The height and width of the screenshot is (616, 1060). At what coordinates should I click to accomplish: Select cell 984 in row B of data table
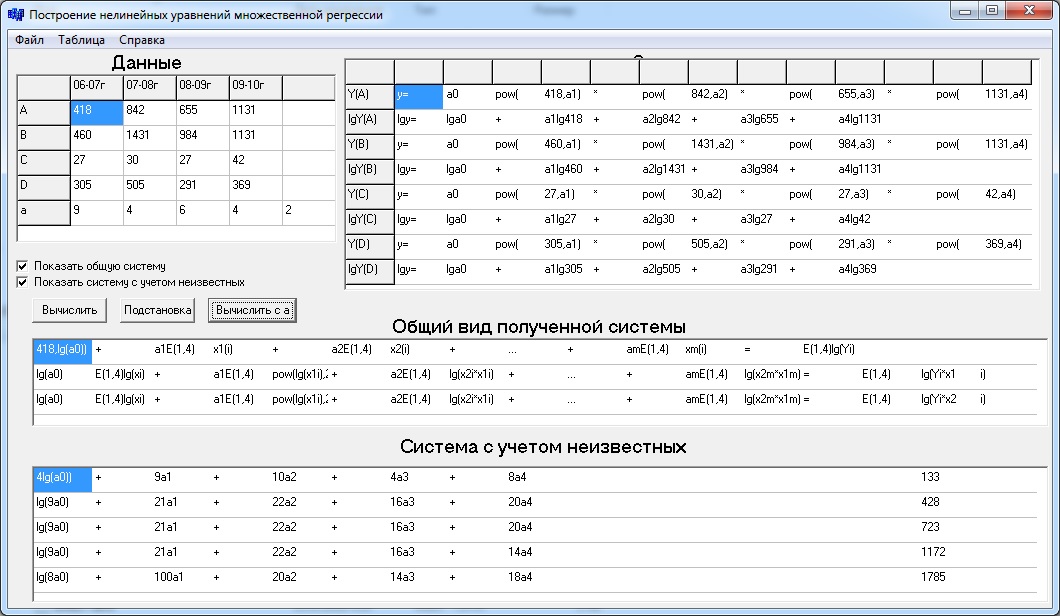[x=203, y=138]
